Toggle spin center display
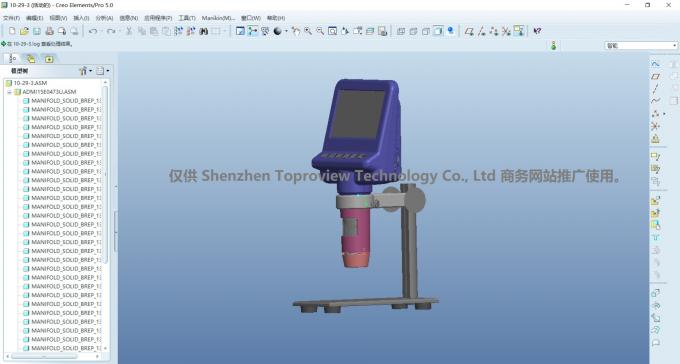The height and width of the screenshot is (364, 680). click(252, 31)
